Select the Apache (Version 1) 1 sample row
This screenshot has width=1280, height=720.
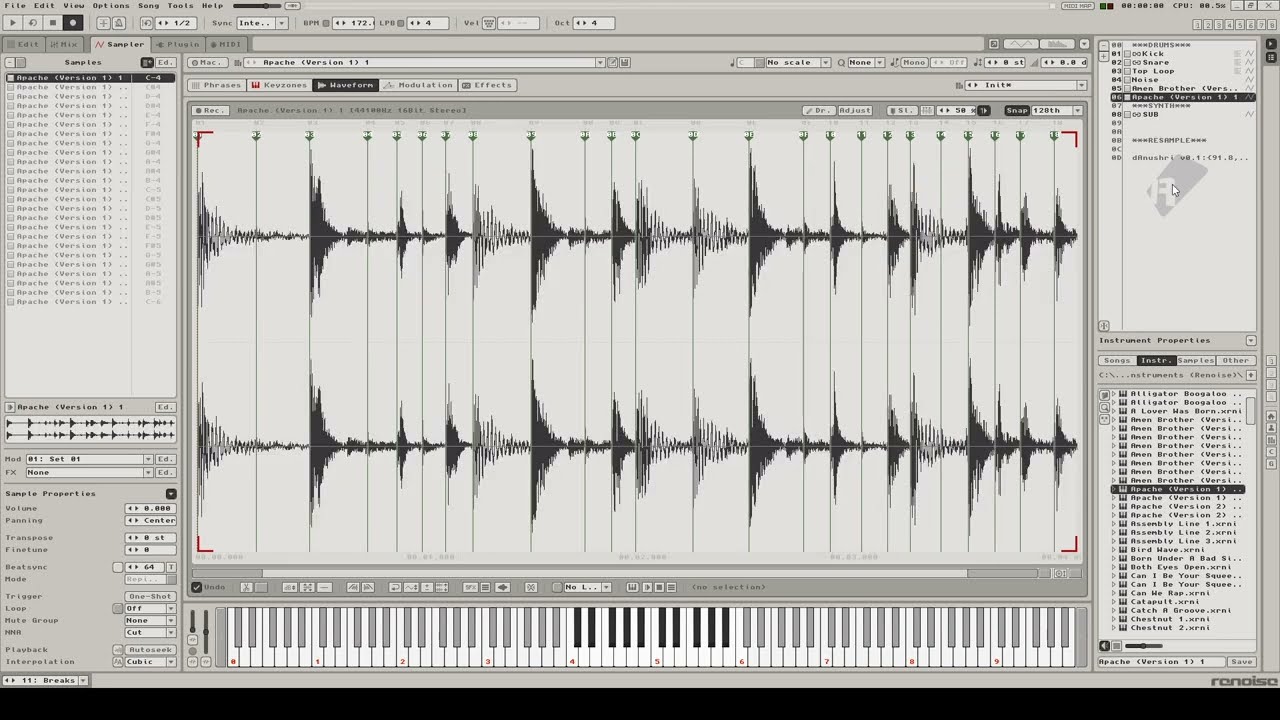point(90,78)
